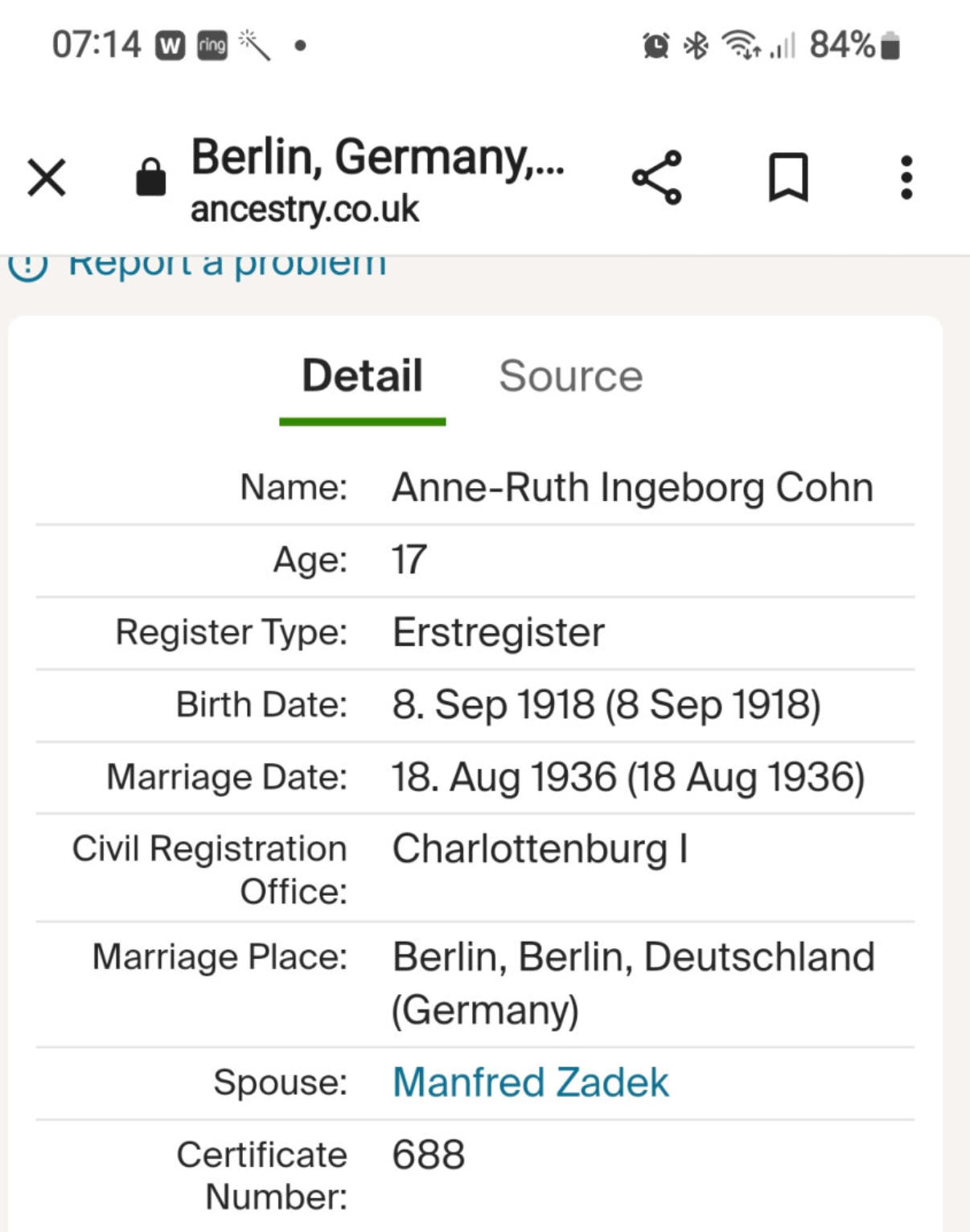This screenshot has height=1232, width=970.
Task: Select the Detail tab
Action: tap(362, 376)
